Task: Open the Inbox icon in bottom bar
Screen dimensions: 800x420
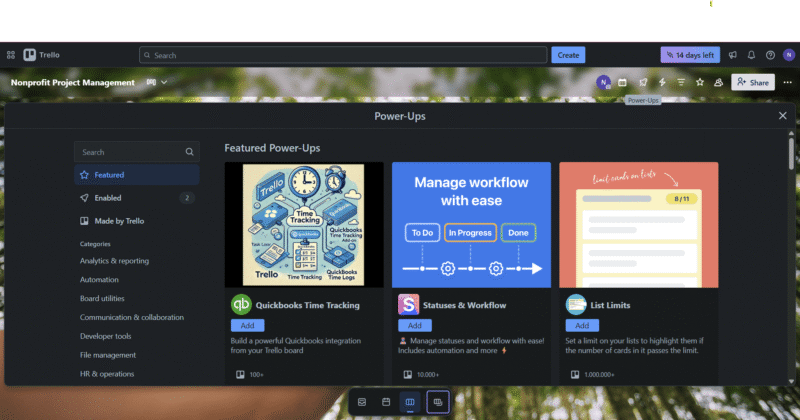Action: pos(362,402)
